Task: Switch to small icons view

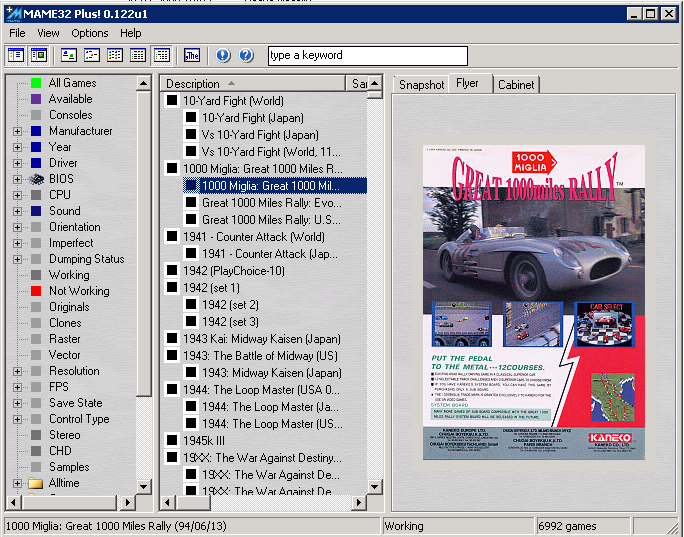Action: (x=92, y=55)
